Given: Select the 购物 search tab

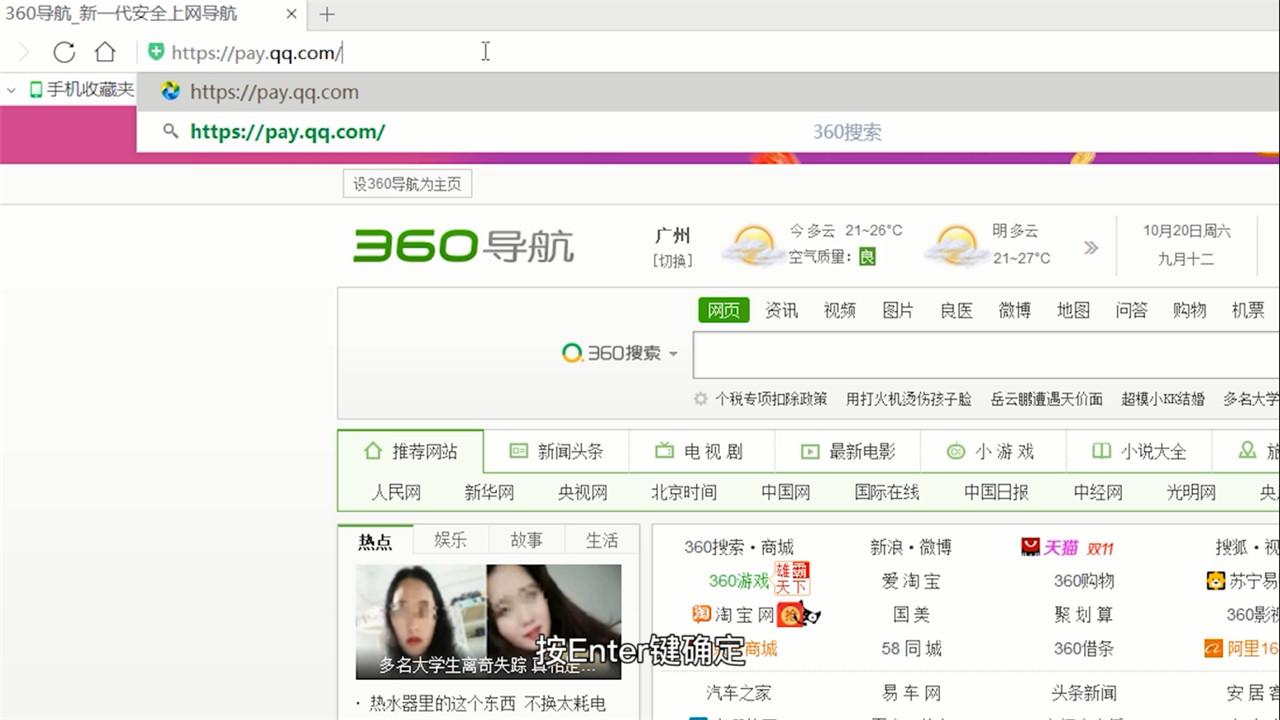Looking at the screenshot, I should click(x=1190, y=311).
